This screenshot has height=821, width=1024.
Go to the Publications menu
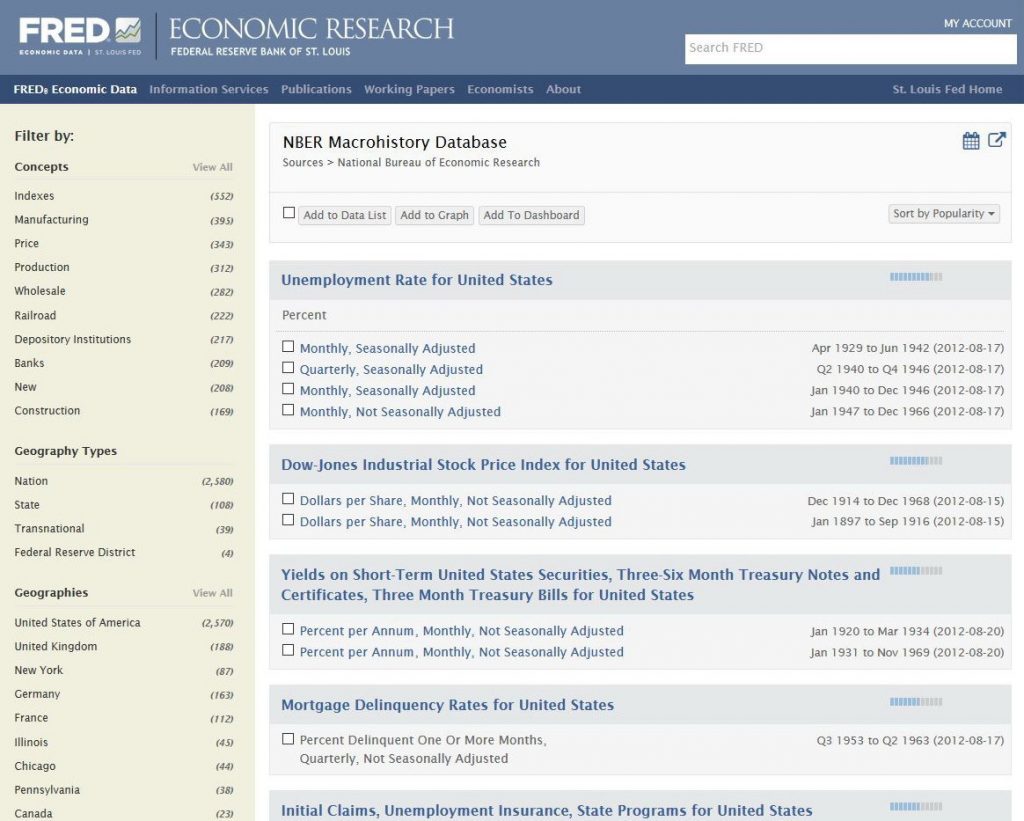(x=316, y=89)
